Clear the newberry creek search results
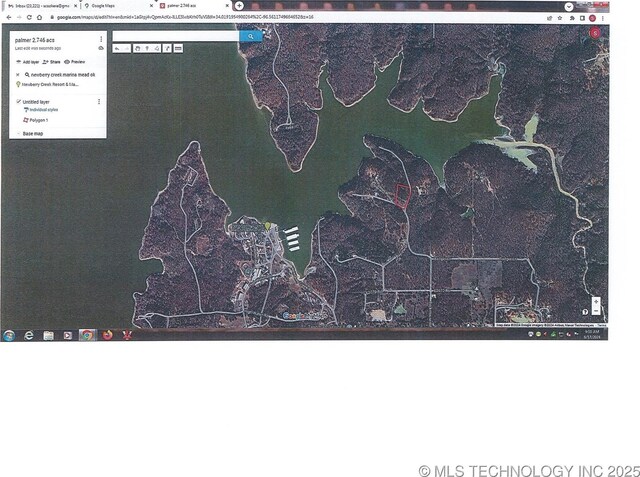640x477 pixels. 18,75
